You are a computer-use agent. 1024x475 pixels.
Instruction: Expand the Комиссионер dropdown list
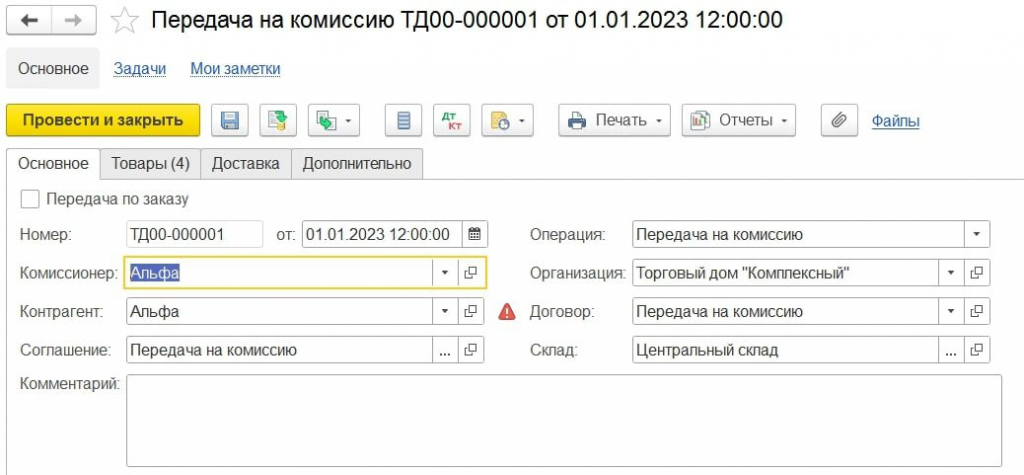click(445, 273)
